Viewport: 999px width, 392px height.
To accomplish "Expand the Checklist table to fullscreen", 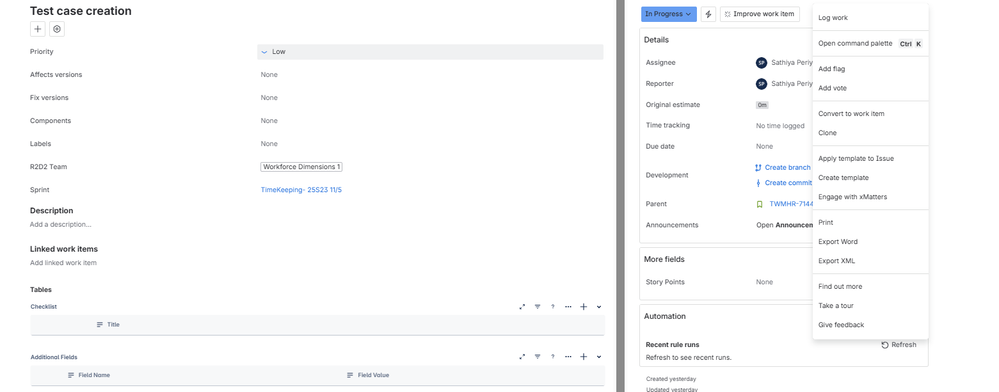I will pyautogui.click(x=522, y=307).
